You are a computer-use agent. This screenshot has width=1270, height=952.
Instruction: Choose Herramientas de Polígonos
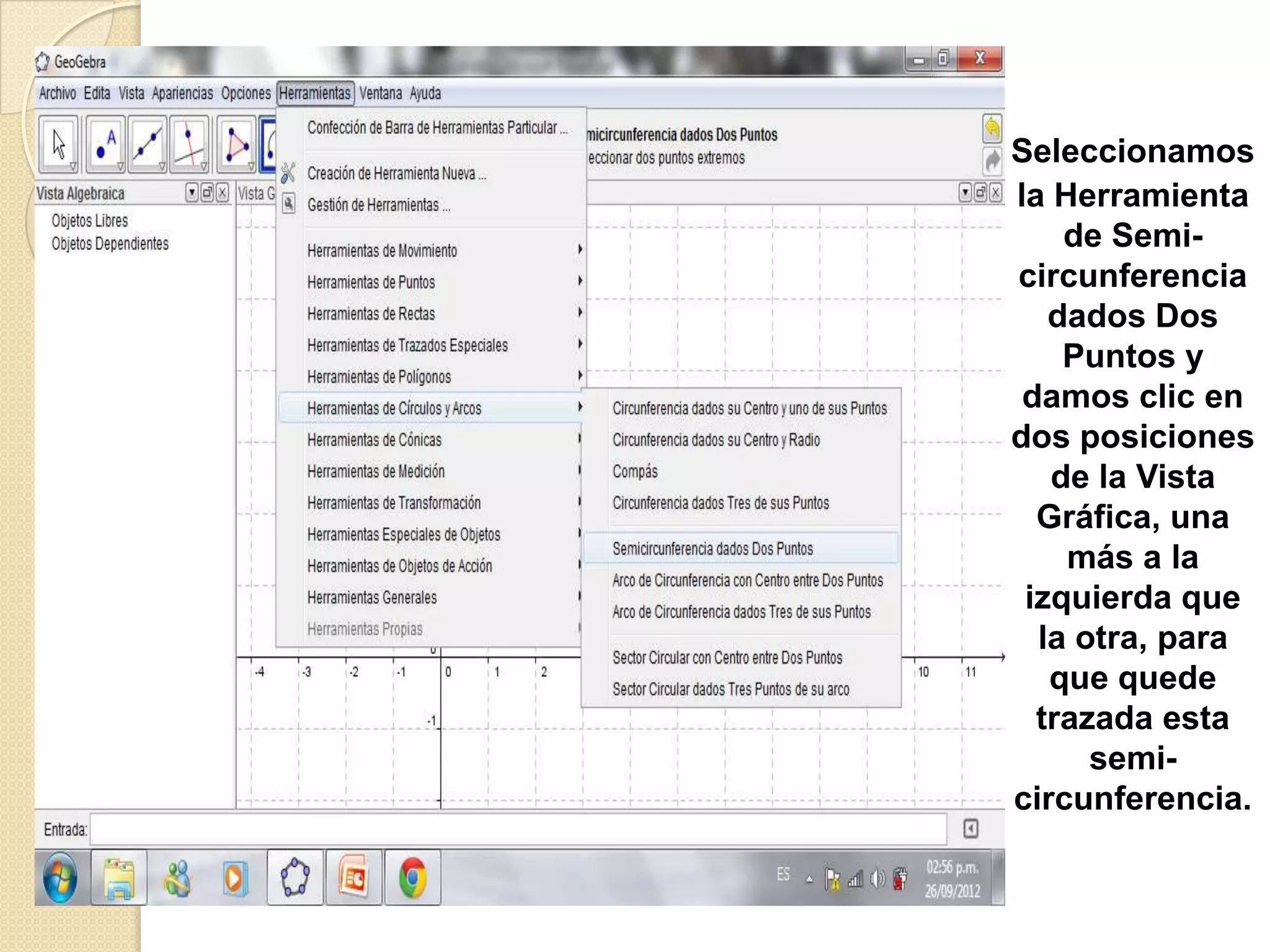379,377
